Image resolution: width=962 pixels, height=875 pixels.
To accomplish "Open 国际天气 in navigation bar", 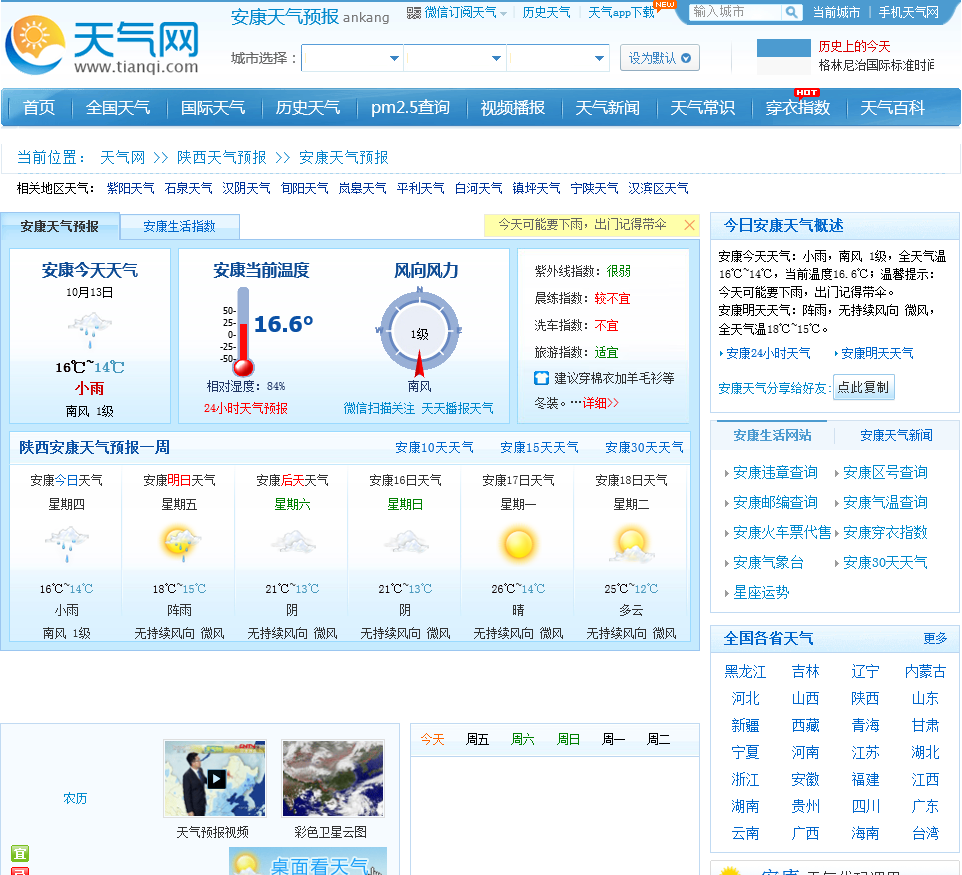I will click(x=213, y=108).
